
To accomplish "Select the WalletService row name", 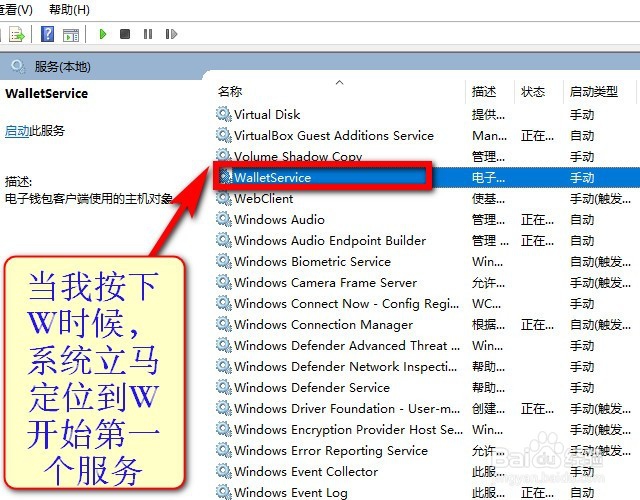I will 273,178.
